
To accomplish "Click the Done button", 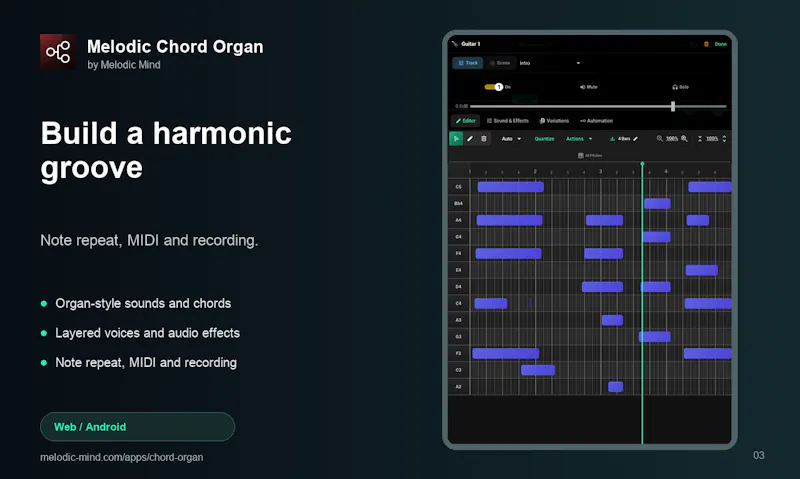I will pyautogui.click(x=720, y=44).
